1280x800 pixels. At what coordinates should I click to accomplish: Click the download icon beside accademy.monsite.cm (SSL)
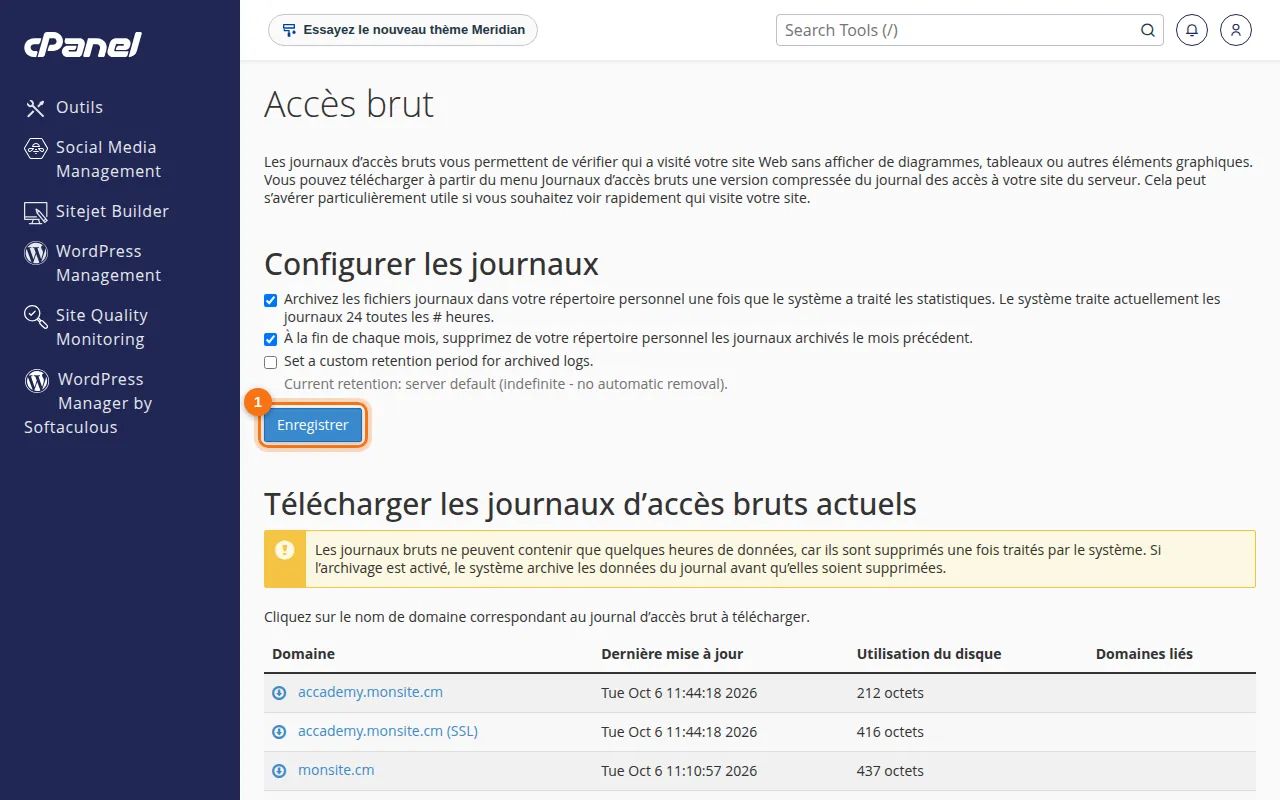point(279,732)
